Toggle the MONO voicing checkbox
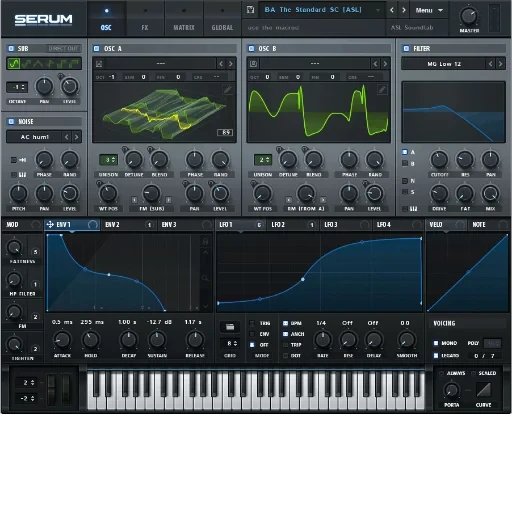The height and width of the screenshot is (512, 512). click(x=436, y=343)
